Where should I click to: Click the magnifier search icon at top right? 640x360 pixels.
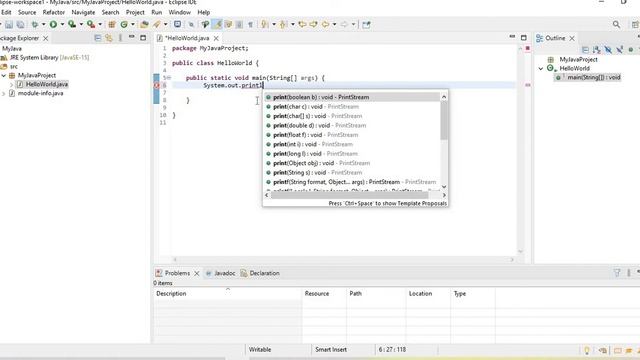pyautogui.click(x=616, y=24)
